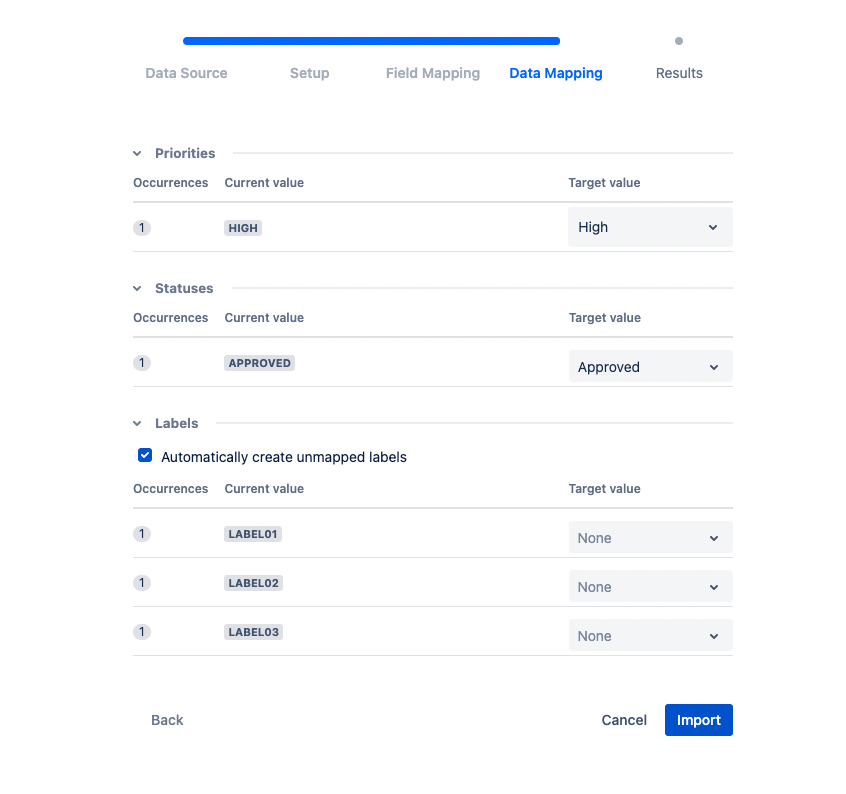Click the blue wizard progress bar
This screenshot has width=846, height=794.
coord(371,41)
